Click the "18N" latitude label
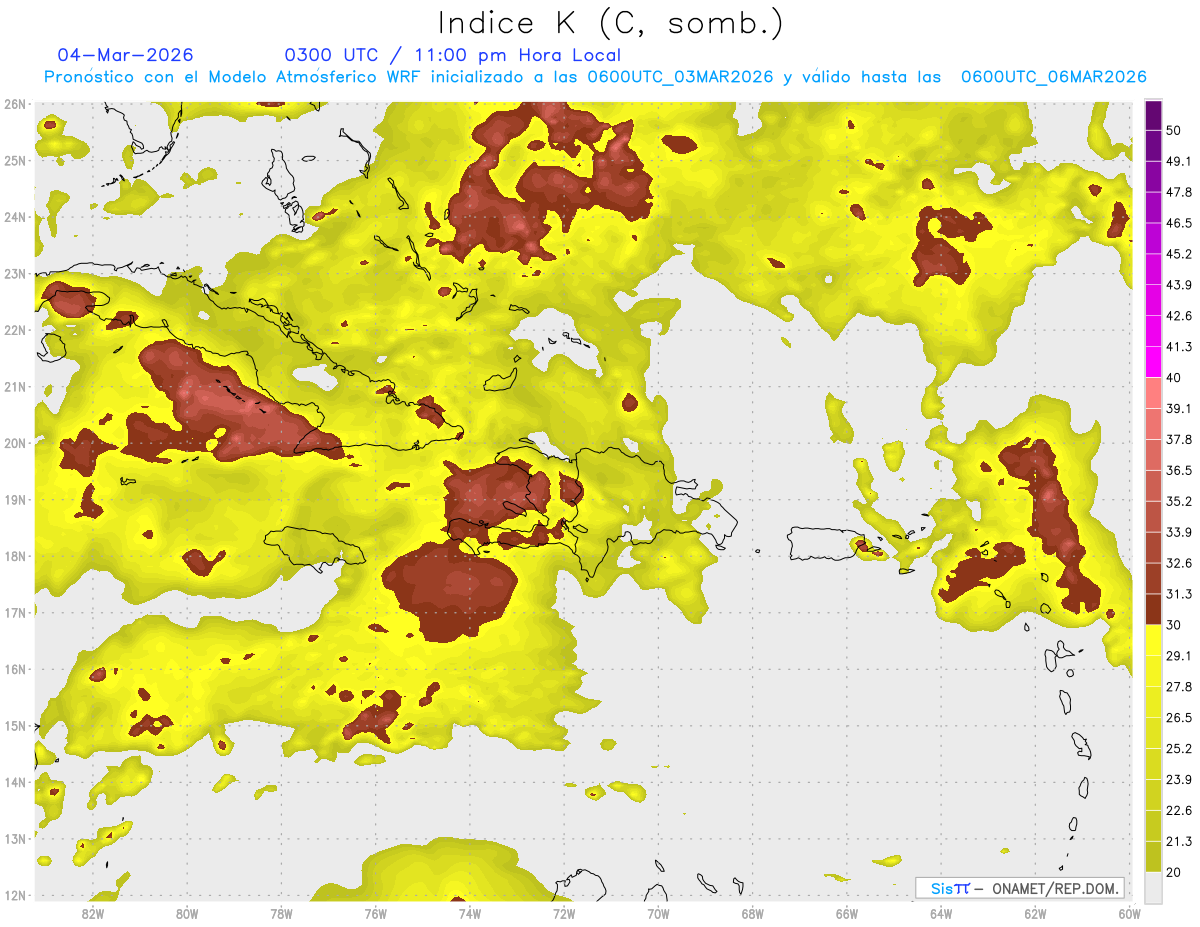 [x=15, y=556]
